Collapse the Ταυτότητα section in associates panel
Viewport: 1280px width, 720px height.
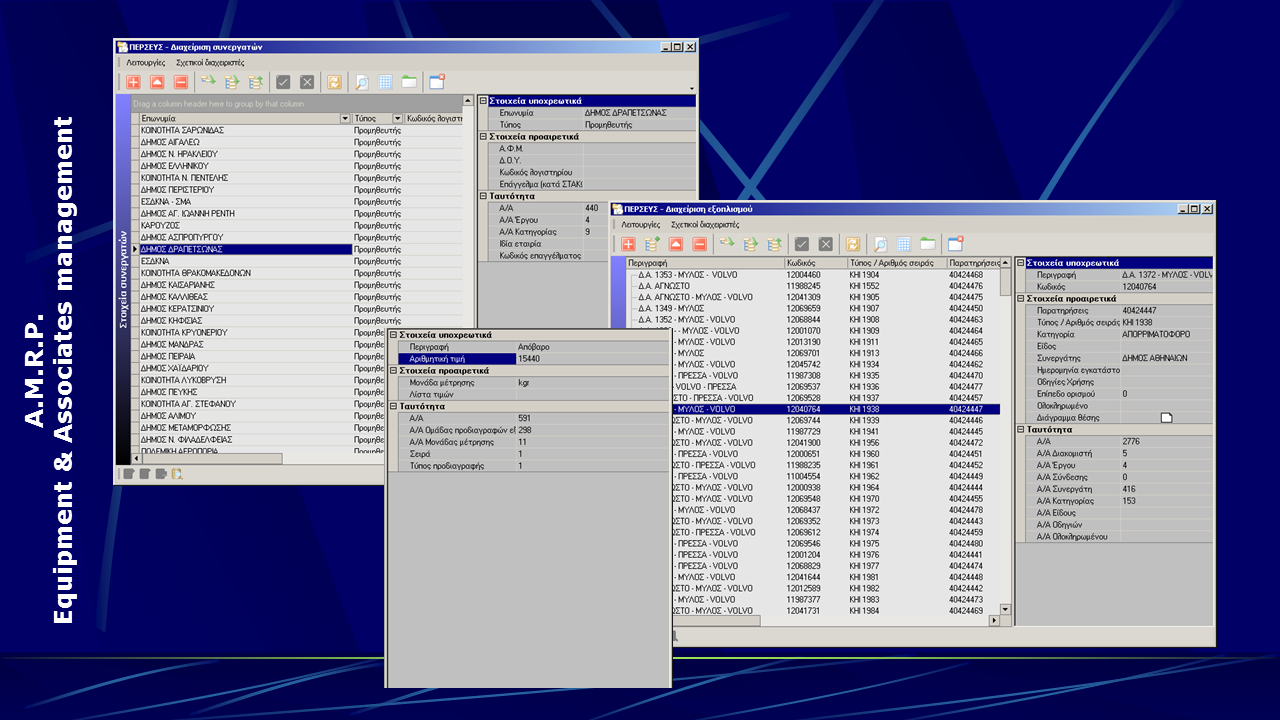point(482,197)
